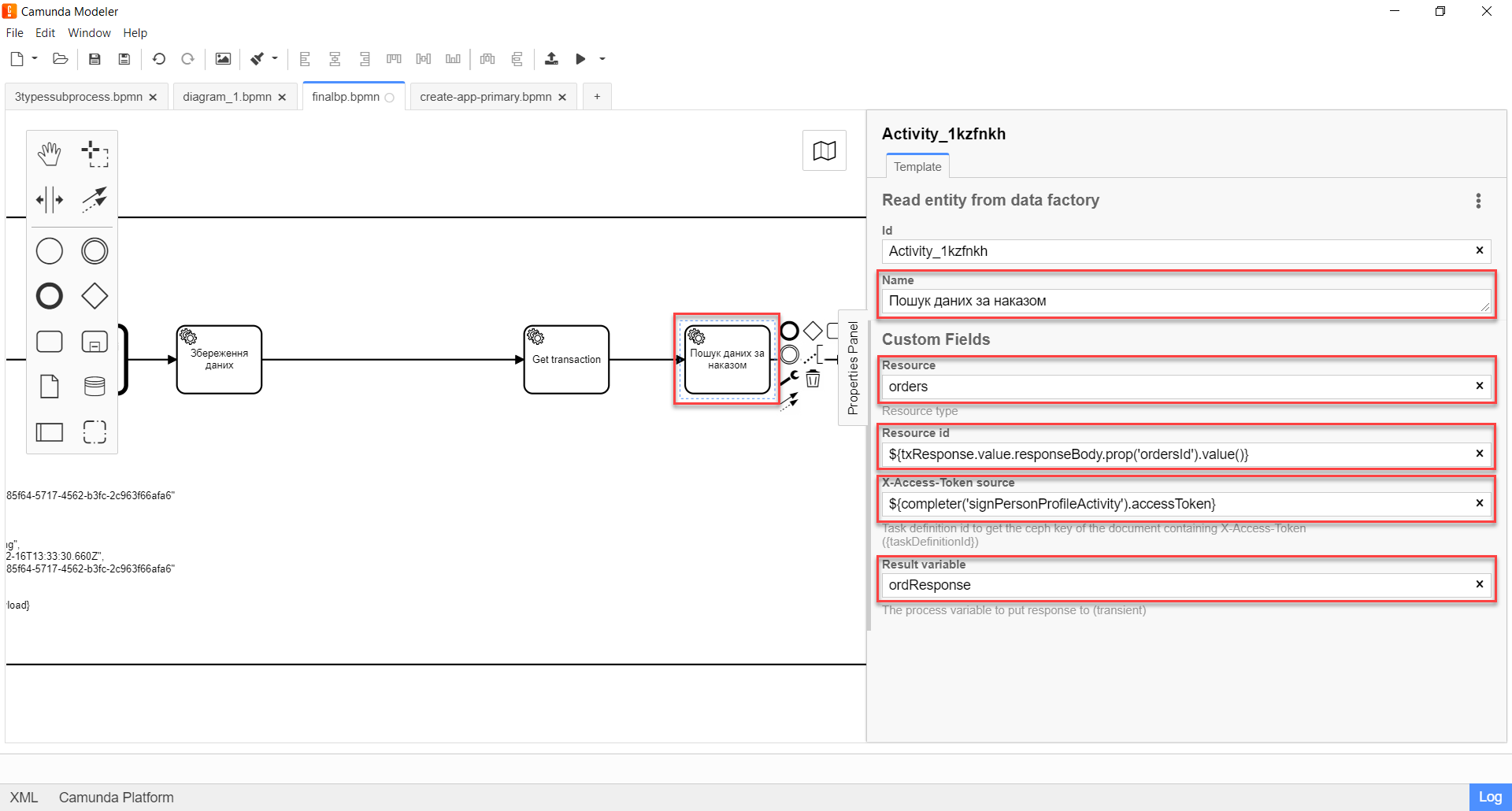1512x811 pixels.
Task: Expand the new file dropdown arrow
Action: pyautogui.click(x=35, y=58)
